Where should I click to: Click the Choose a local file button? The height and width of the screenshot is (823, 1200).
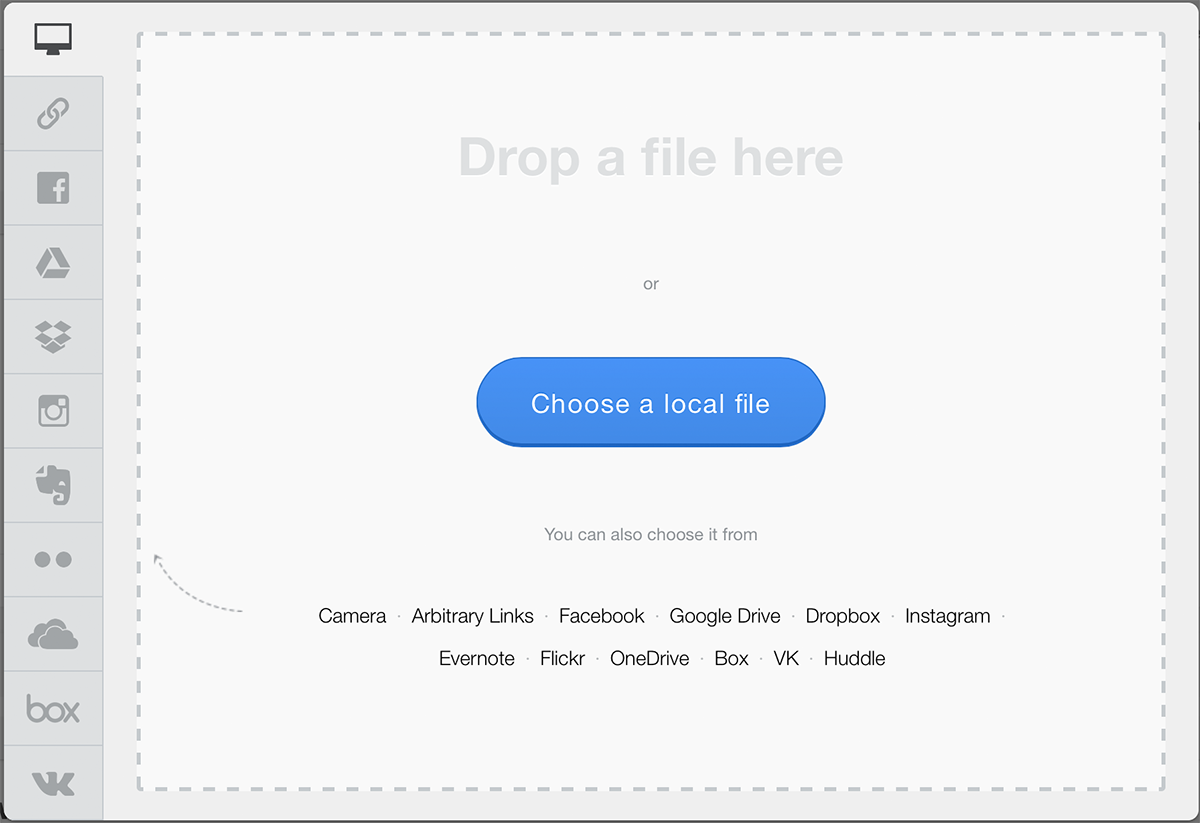651,402
